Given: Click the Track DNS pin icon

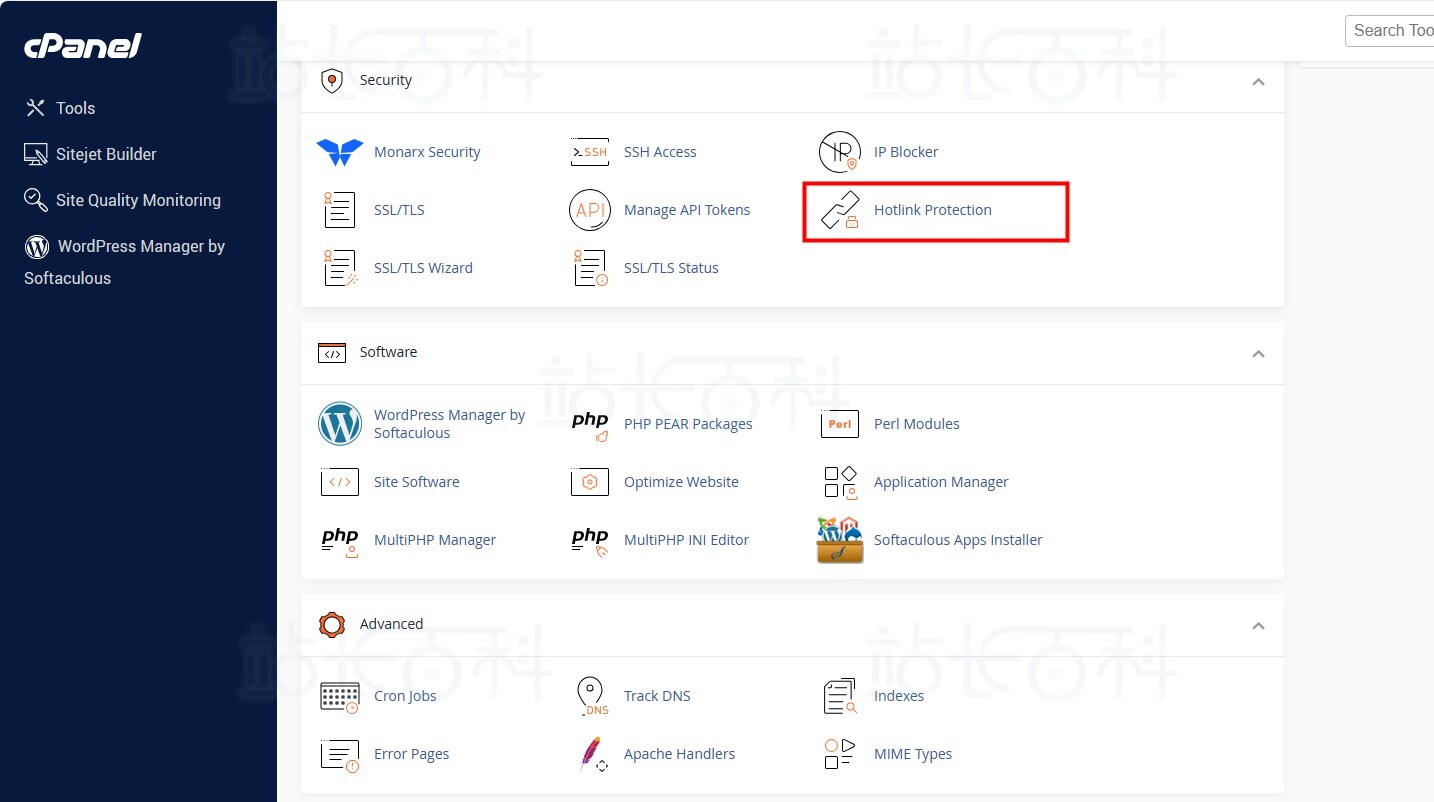Looking at the screenshot, I should (x=591, y=696).
